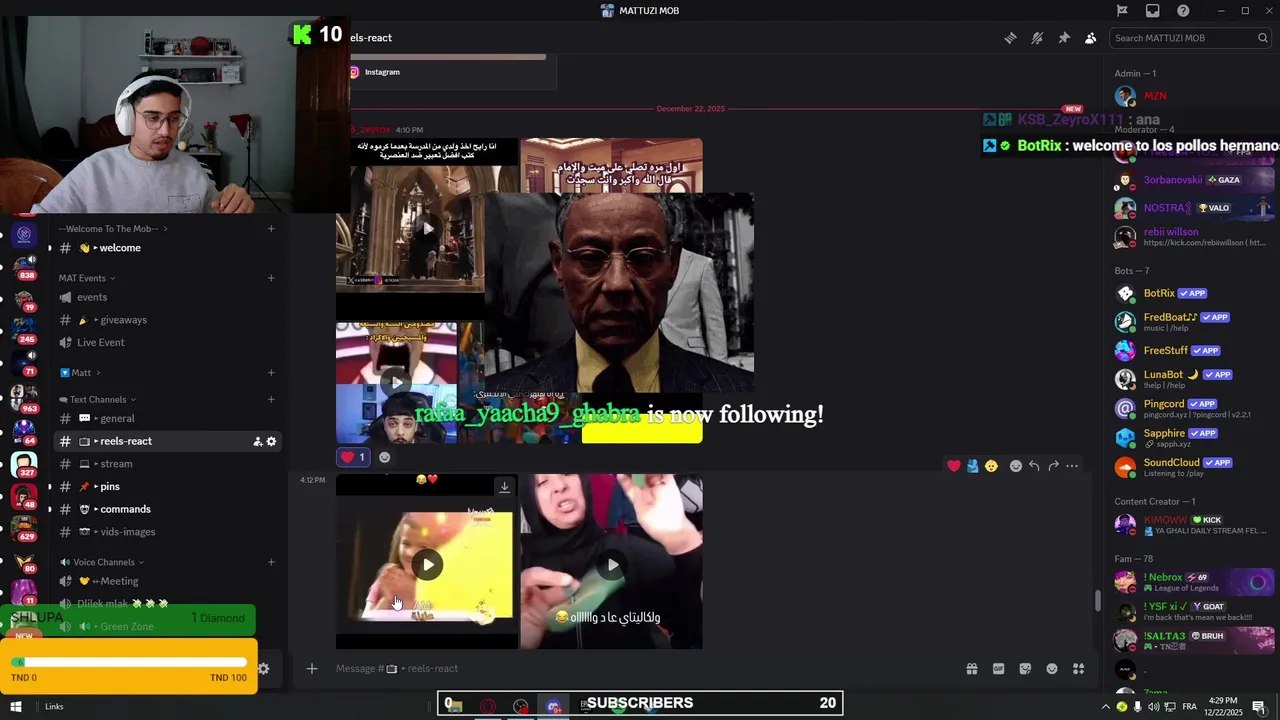Open the GIF picker
Screen dimensions: 1280x720
pos(998,668)
